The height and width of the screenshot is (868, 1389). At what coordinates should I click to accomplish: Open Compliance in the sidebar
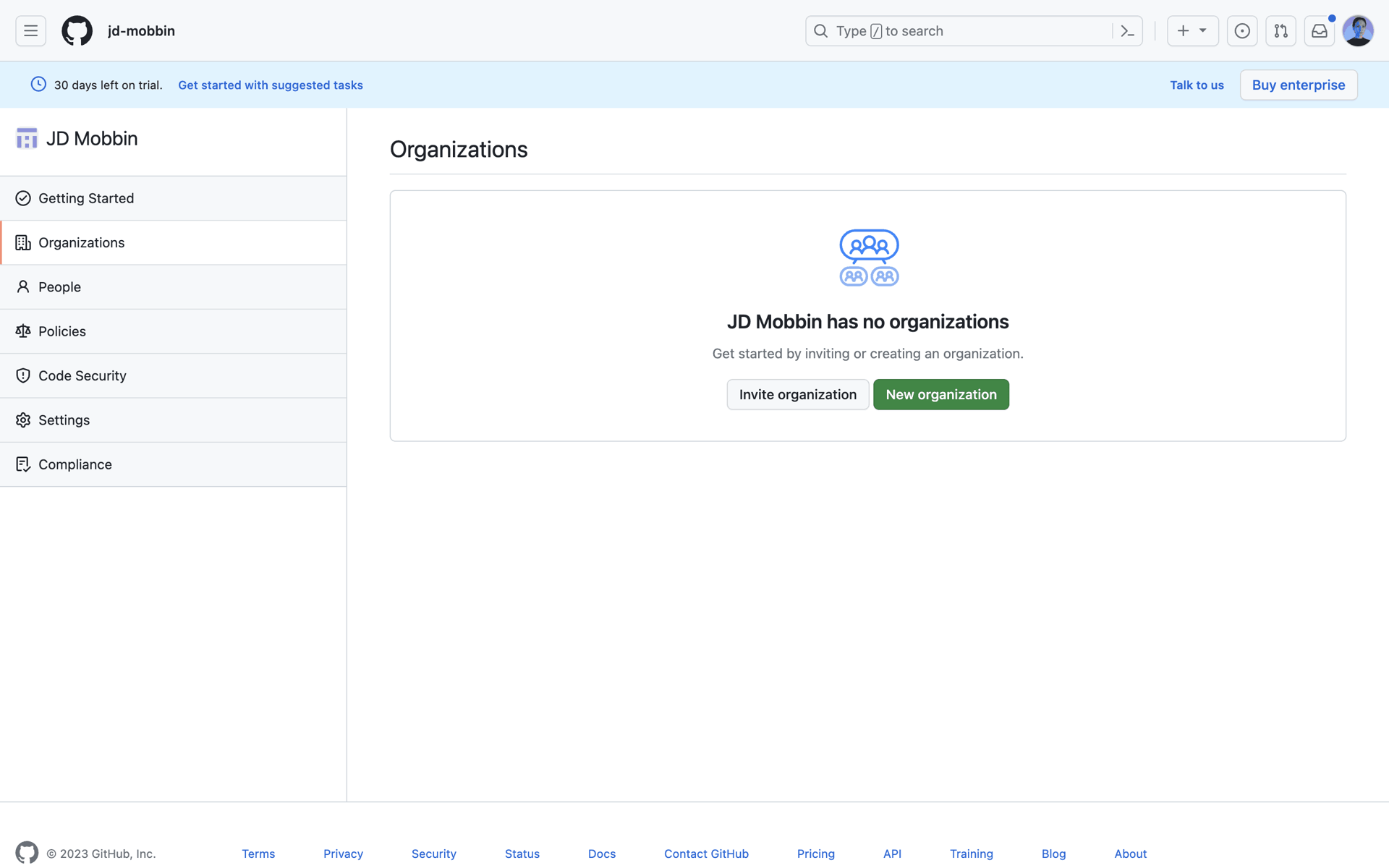click(x=173, y=464)
